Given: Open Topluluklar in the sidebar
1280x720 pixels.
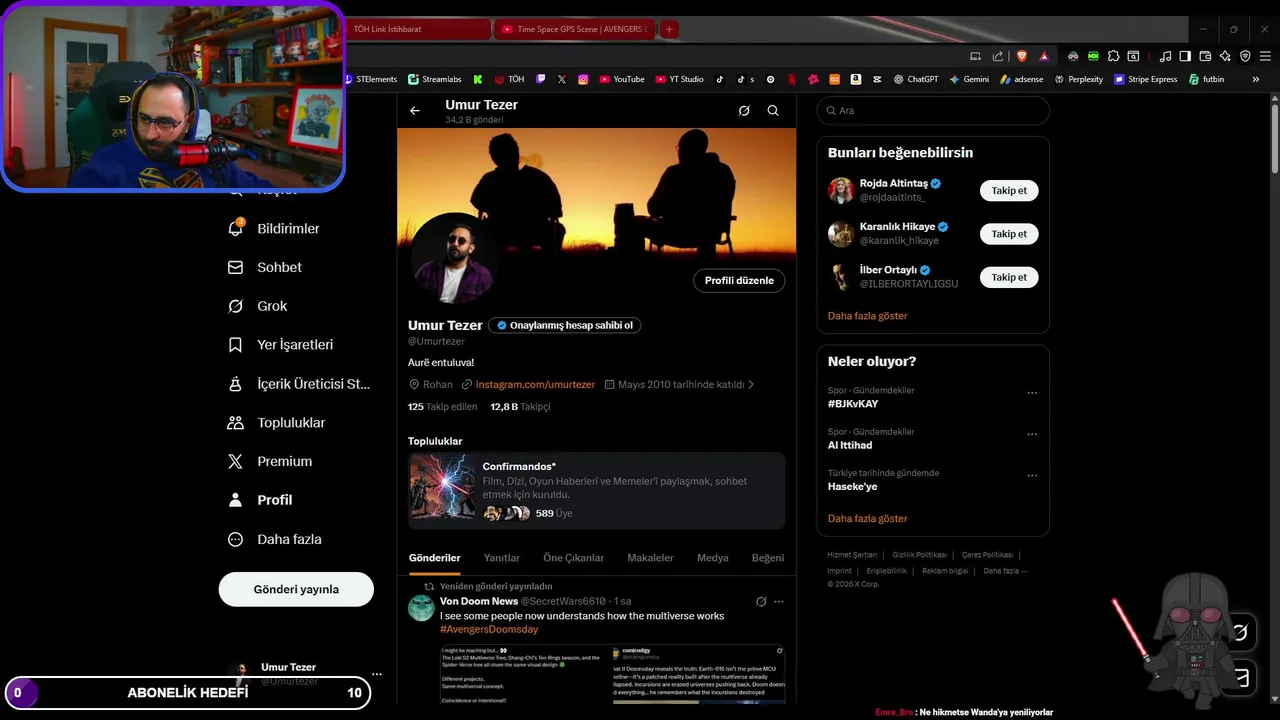Looking at the screenshot, I should pyautogui.click(x=277, y=423).
